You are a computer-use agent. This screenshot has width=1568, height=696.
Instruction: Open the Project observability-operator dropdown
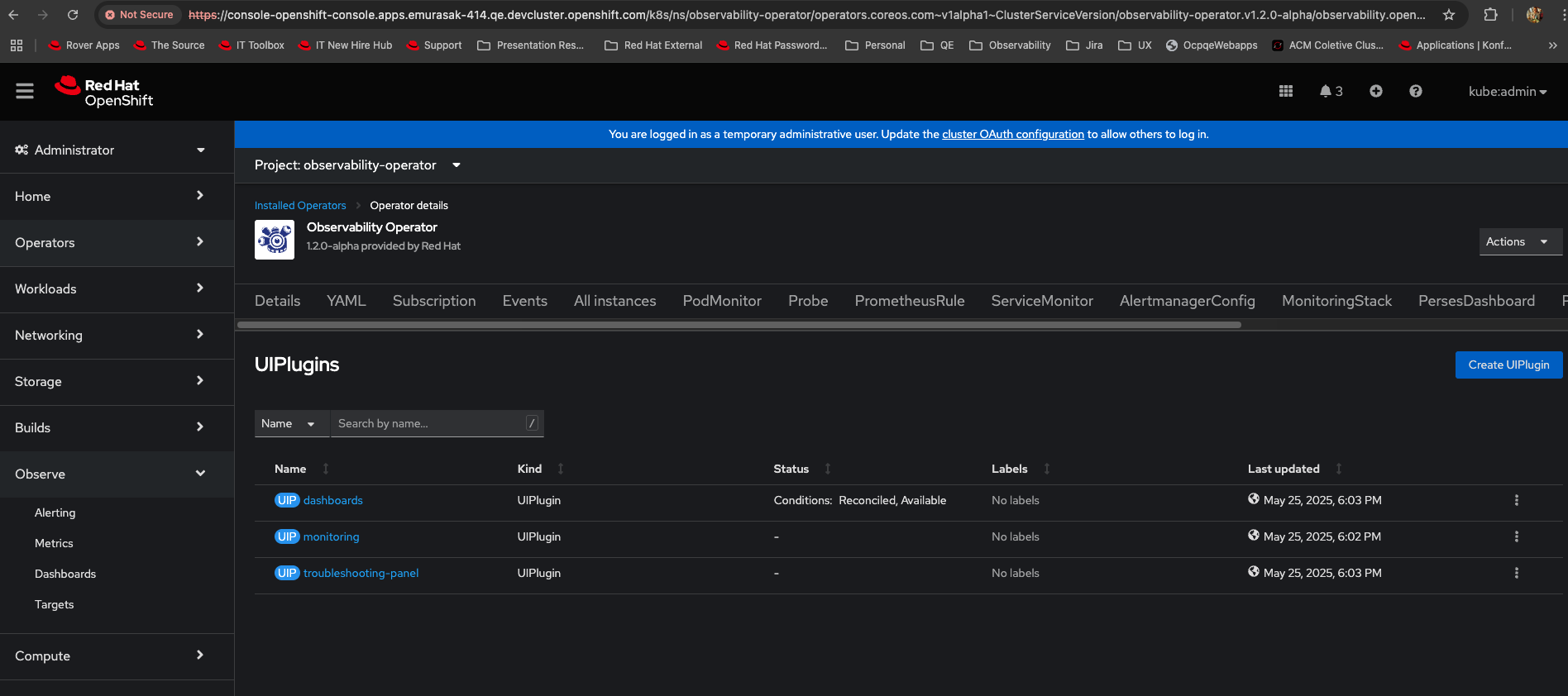(357, 165)
